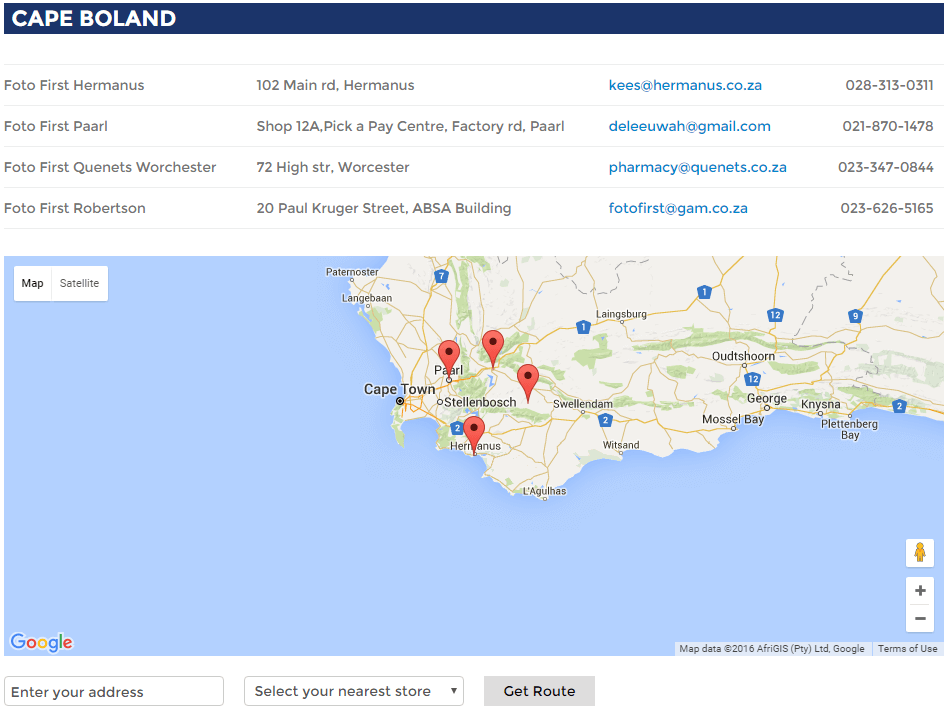Click the Shop 12A Pick a Pay Centre address
This screenshot has width=948, height=716.
pos(410,126)
